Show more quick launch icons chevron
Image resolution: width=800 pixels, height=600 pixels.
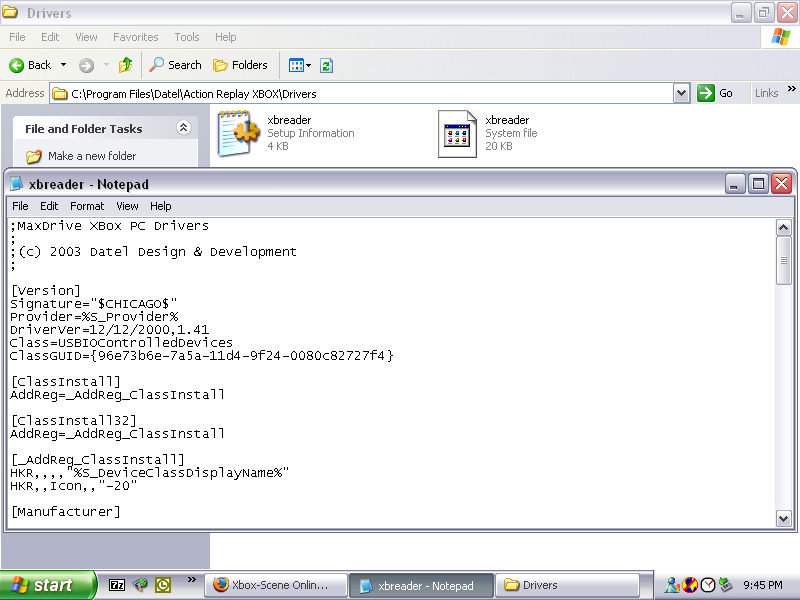point(191,580)
